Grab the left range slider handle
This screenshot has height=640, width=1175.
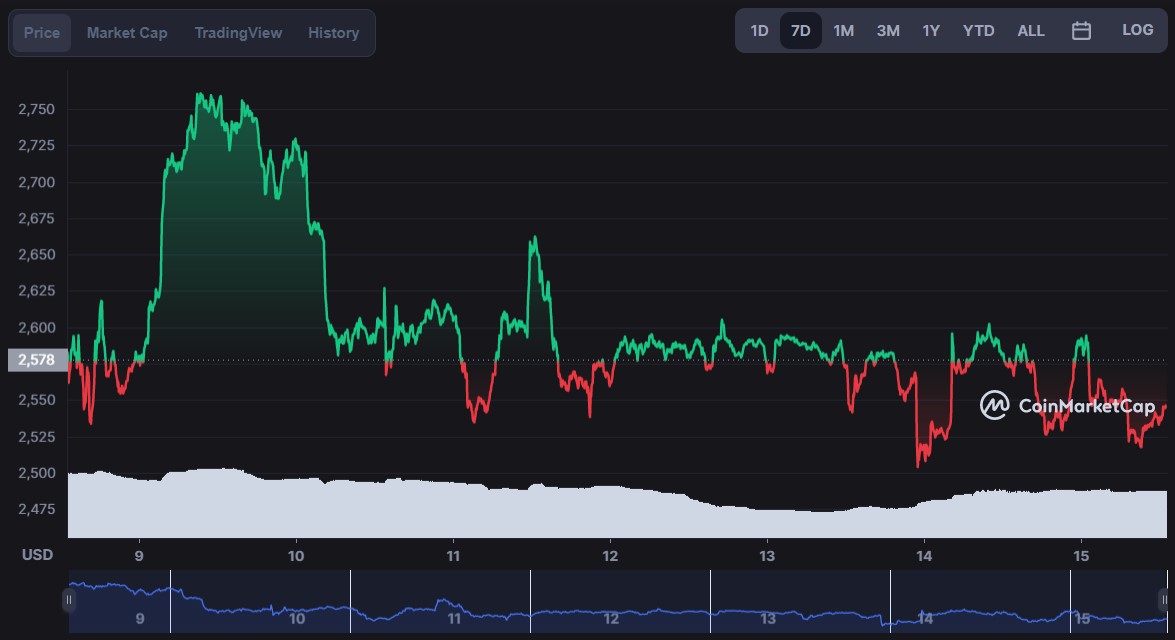(69, 600)
